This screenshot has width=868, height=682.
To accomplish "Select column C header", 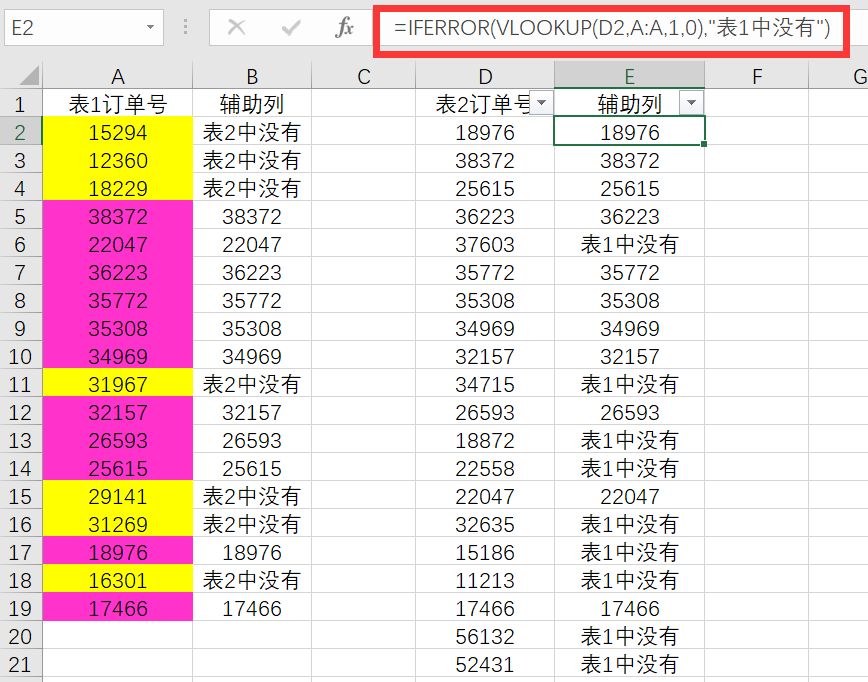I will pos(363,76).
